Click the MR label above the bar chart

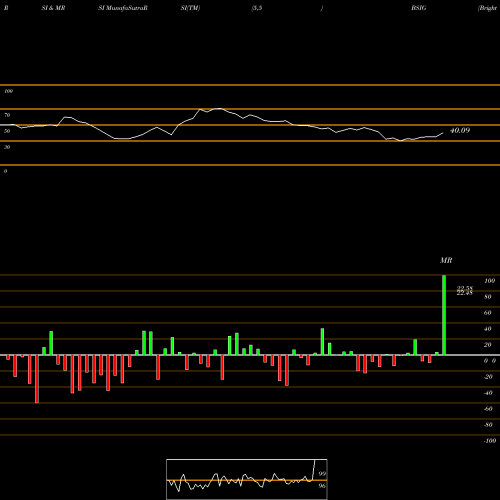click(446, 260)
